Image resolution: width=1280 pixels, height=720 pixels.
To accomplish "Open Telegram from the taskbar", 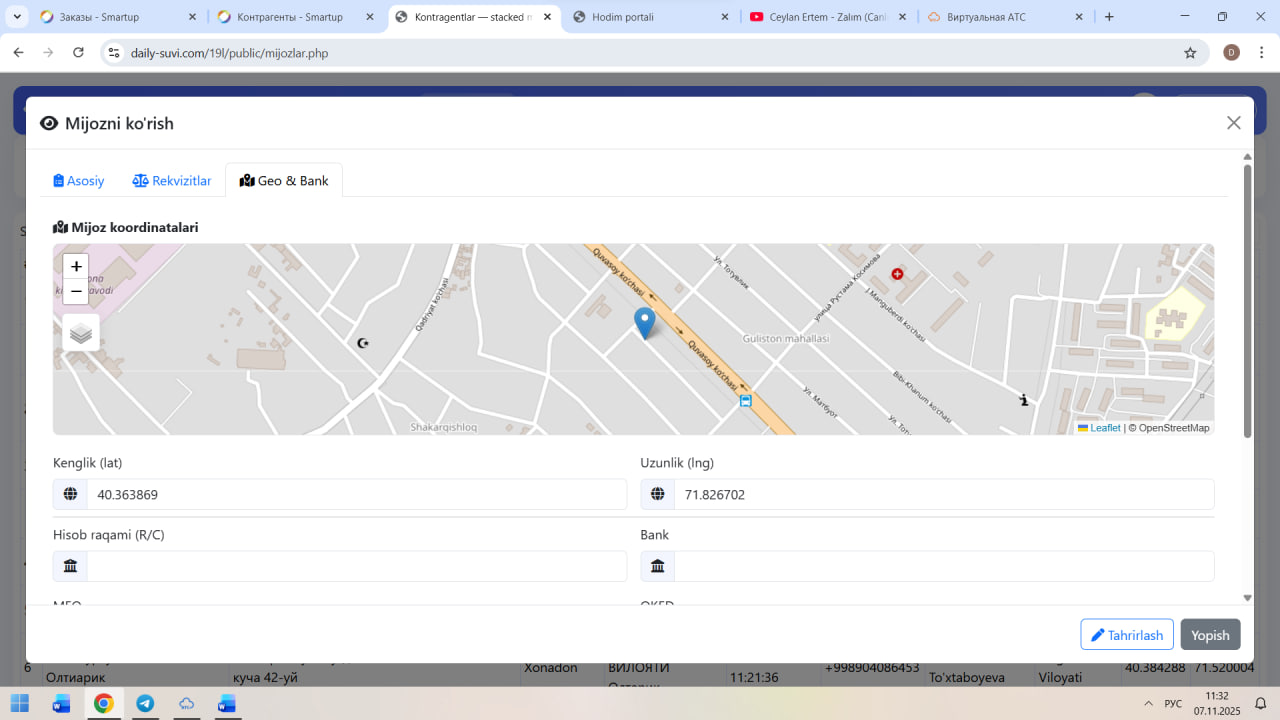I will click(x=145, y=703).
